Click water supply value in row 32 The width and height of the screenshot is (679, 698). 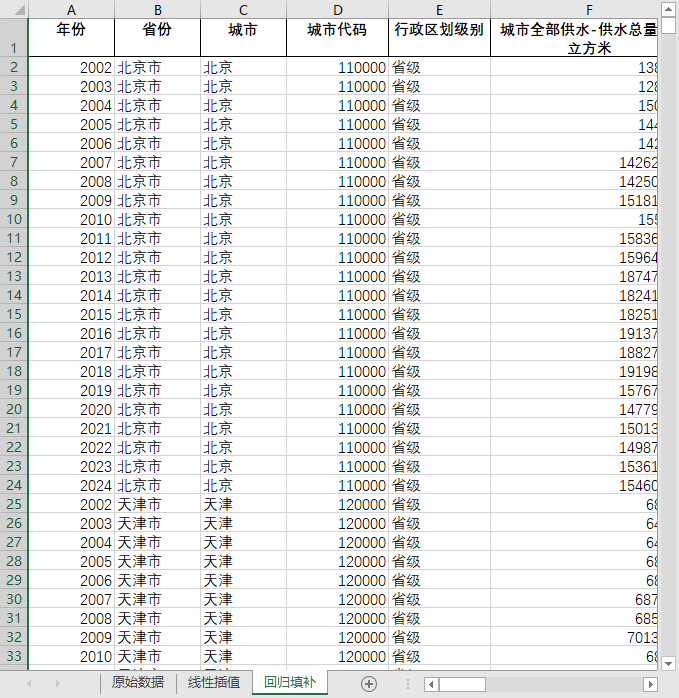[x=574, y=637]
